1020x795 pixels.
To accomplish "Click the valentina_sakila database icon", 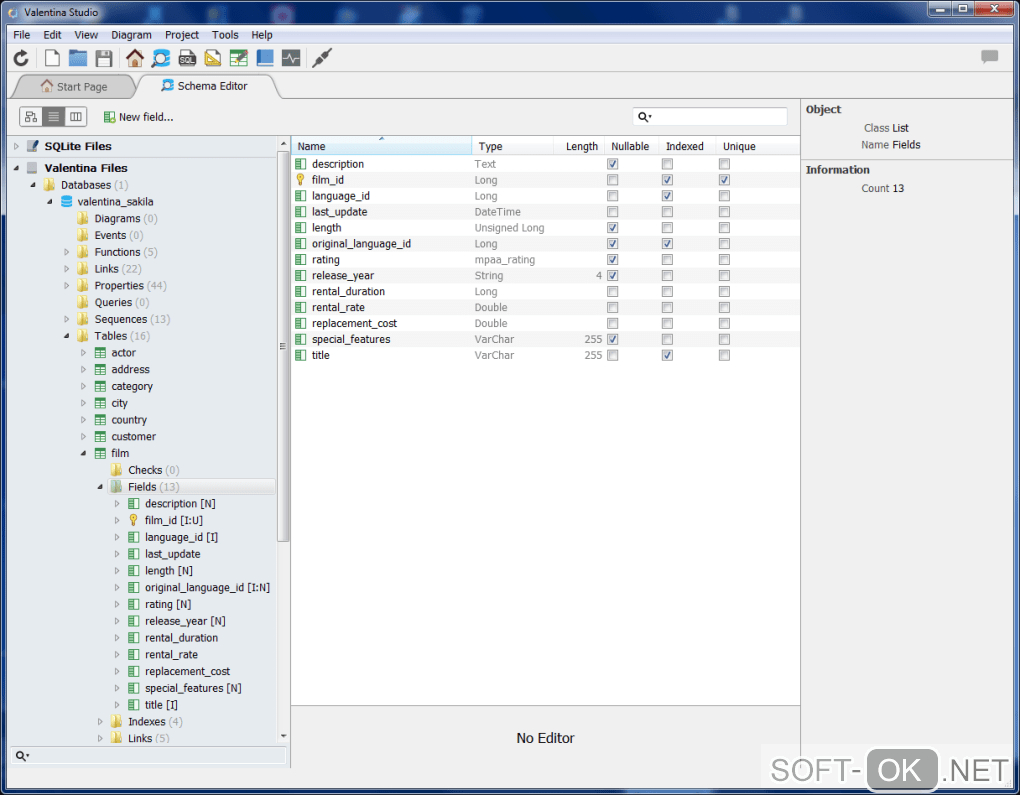I will tap(66, 202).
